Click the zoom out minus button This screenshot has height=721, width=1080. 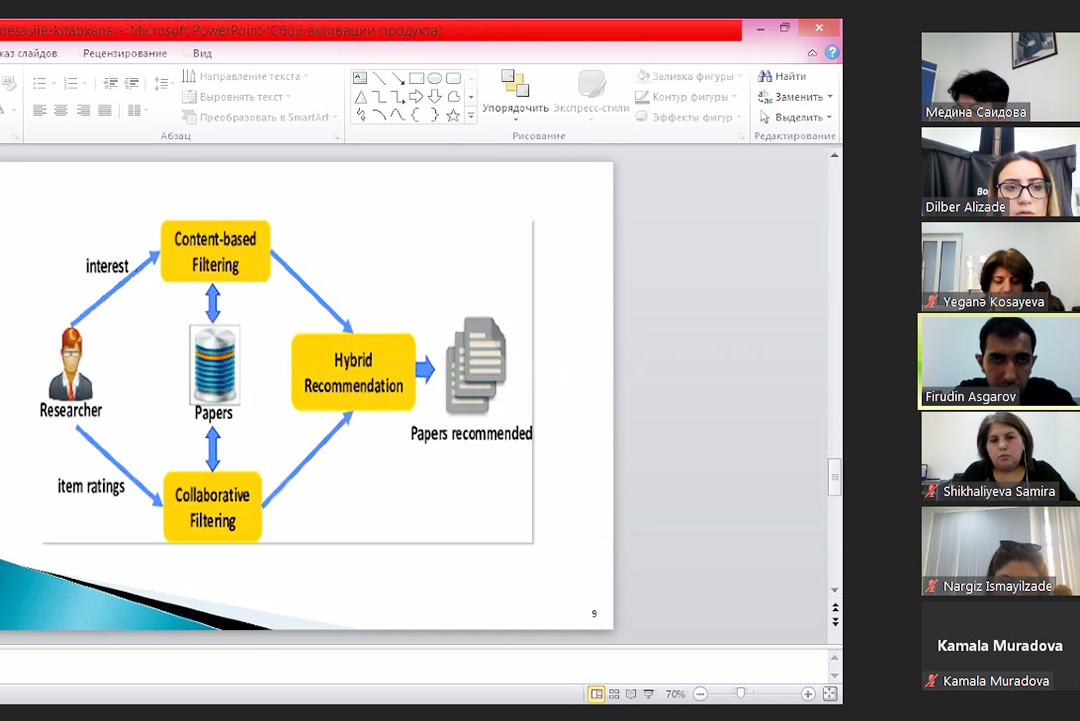point(700,694)
